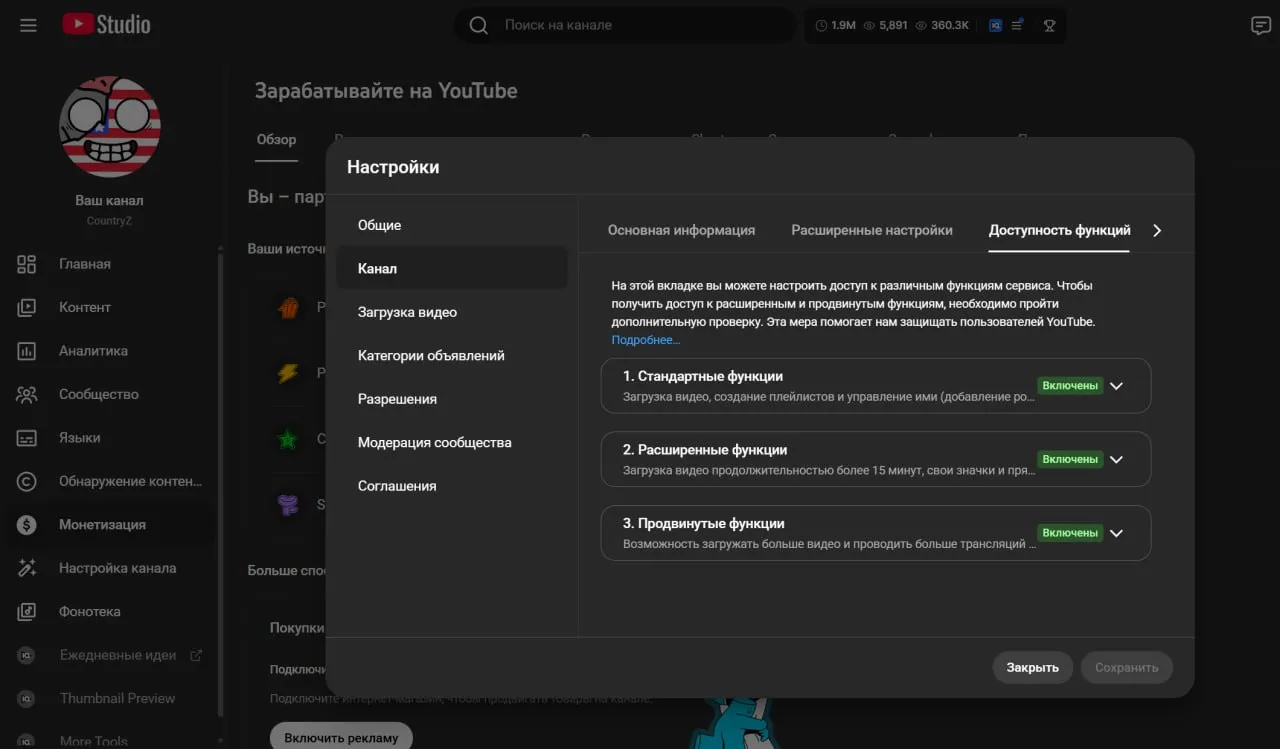Follow the Подробнее… link
The height and width of the screenshot is (749, 1280).
(646, 340)
